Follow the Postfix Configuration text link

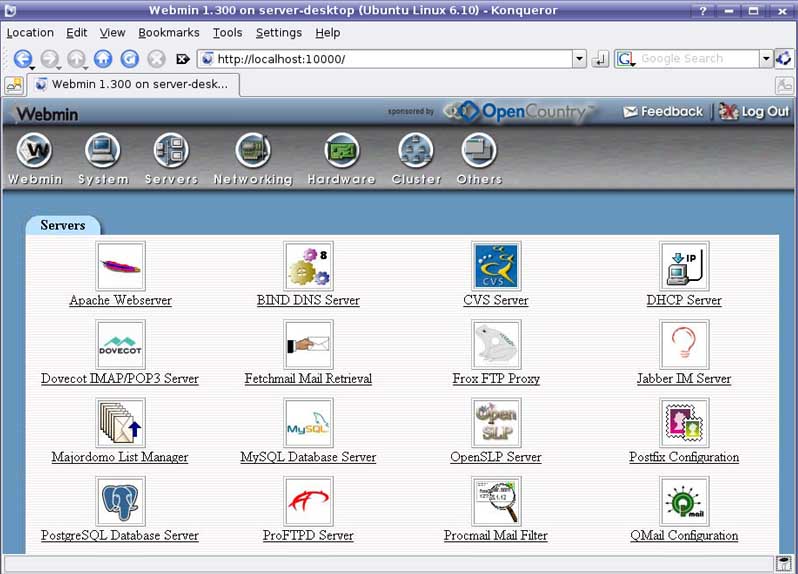tap(684, 457)
